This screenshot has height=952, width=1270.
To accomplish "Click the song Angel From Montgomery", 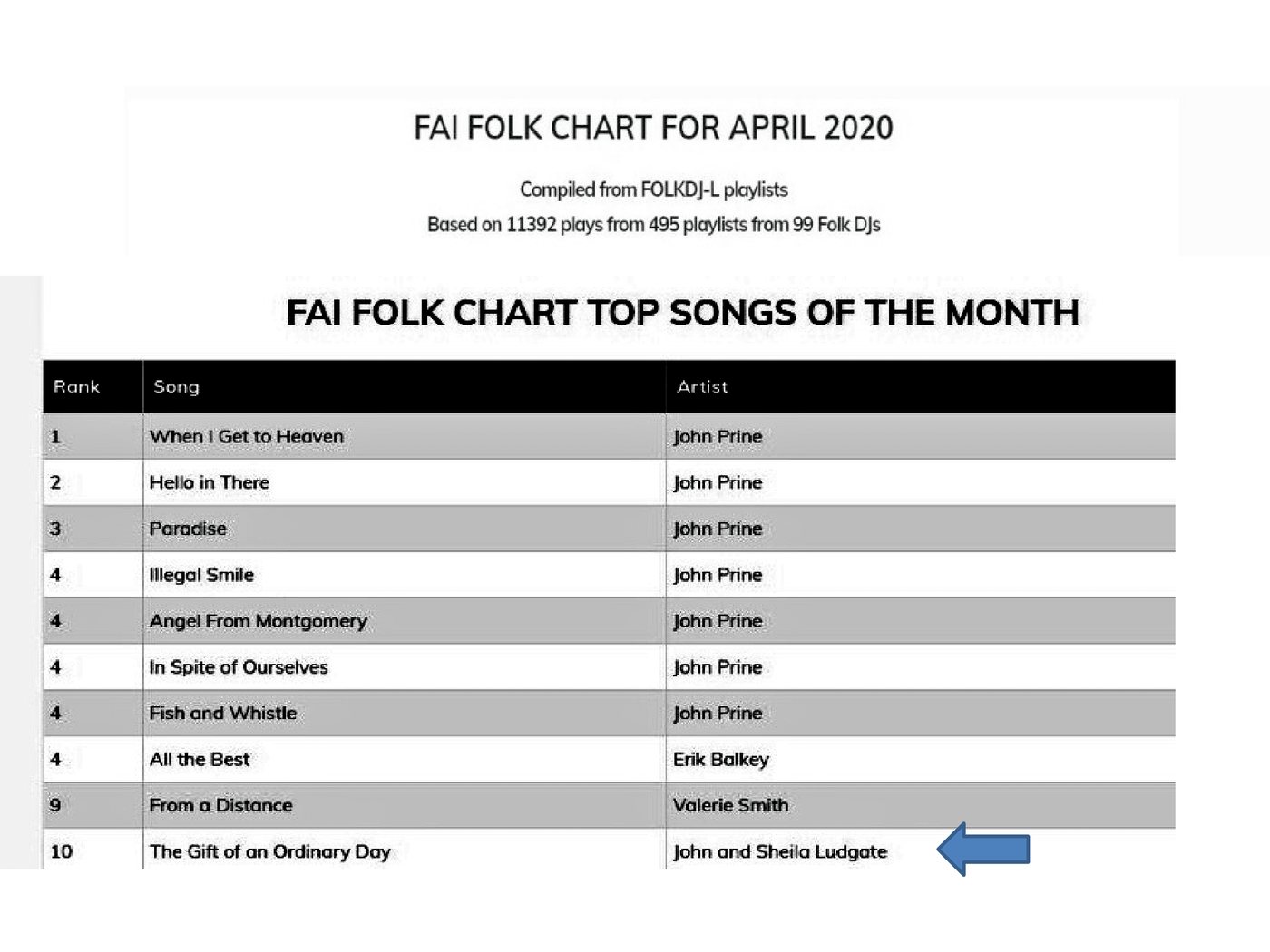I will 259,621.
